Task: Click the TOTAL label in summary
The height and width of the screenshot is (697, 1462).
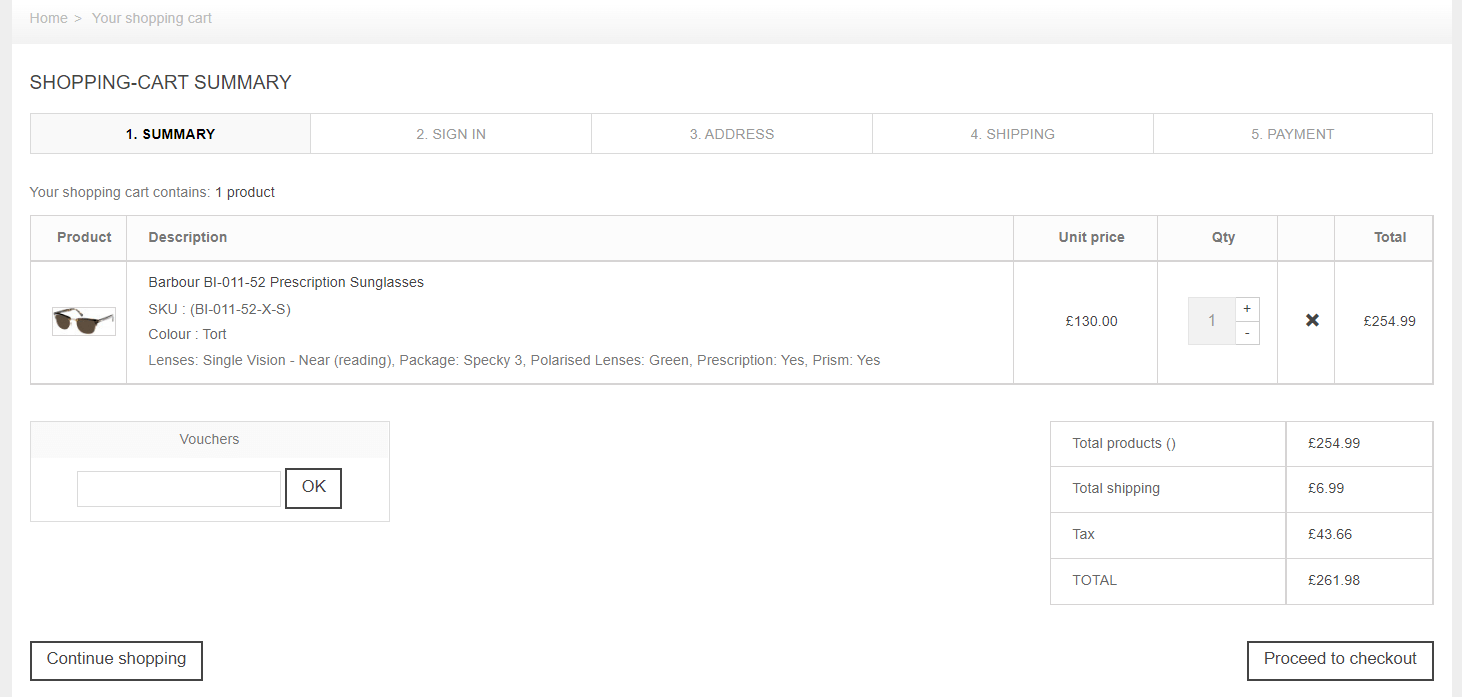Action: (1094, 580)
